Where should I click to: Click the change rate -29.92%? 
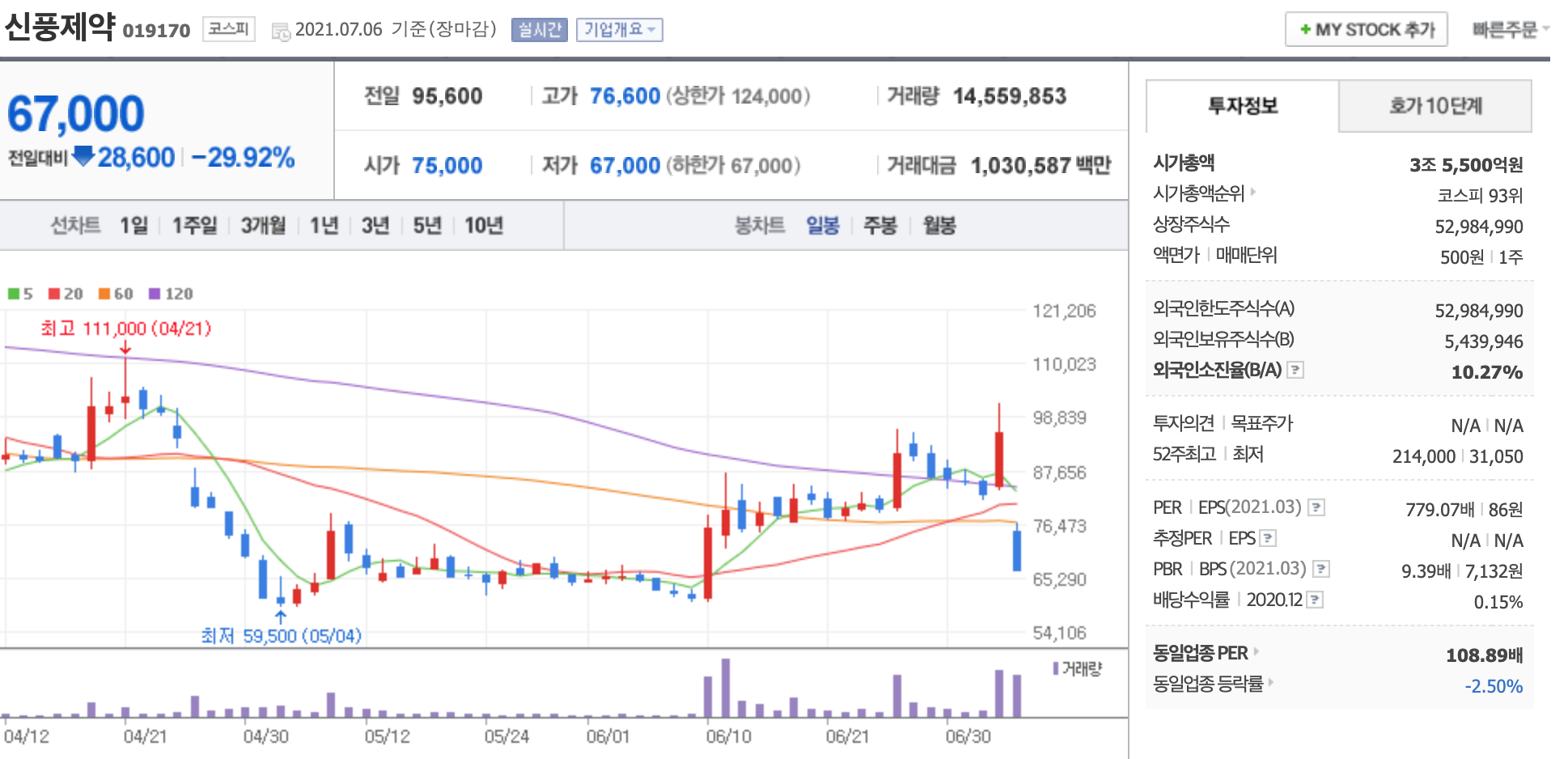[243, 157]
